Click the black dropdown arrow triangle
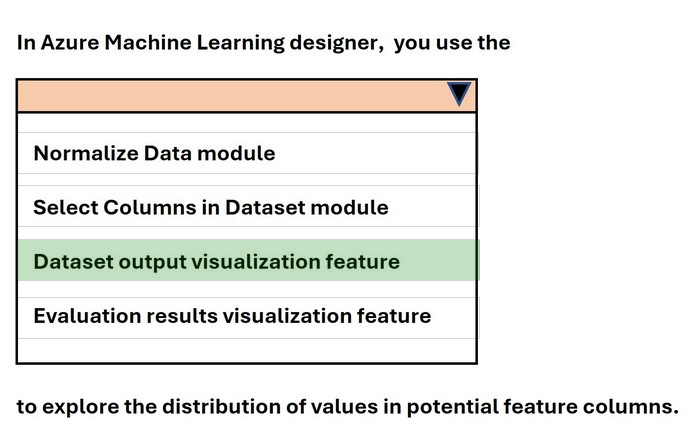 (x=459, y=94)
